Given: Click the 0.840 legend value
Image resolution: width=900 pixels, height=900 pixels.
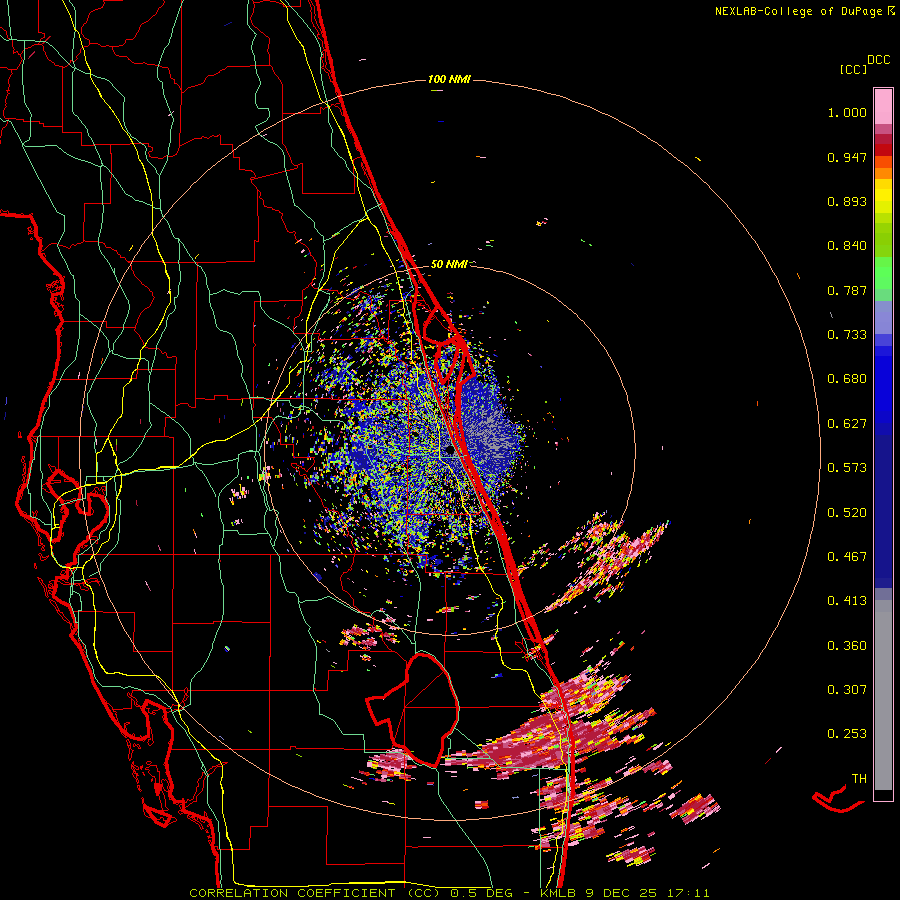Looking at the screenshot, I should (x=847, y=246).
